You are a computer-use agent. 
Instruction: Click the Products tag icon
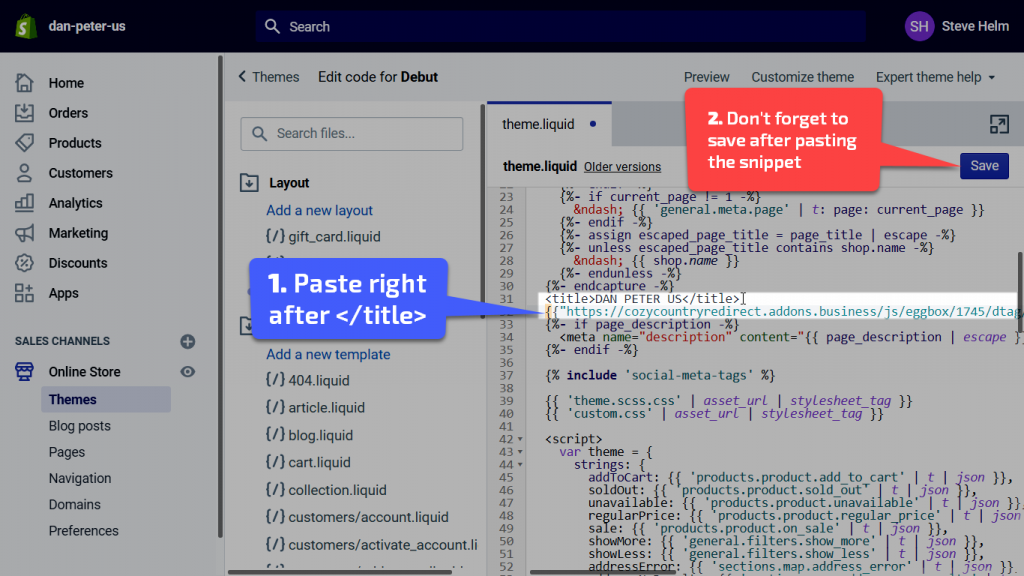click(24, 143)
